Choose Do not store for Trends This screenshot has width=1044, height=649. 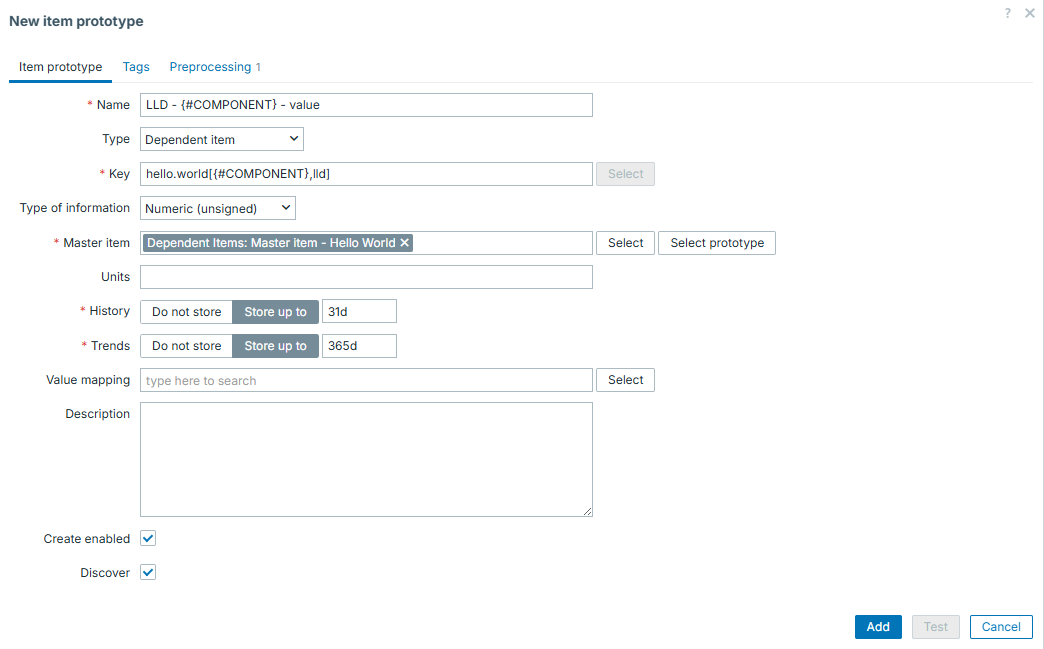186,345
